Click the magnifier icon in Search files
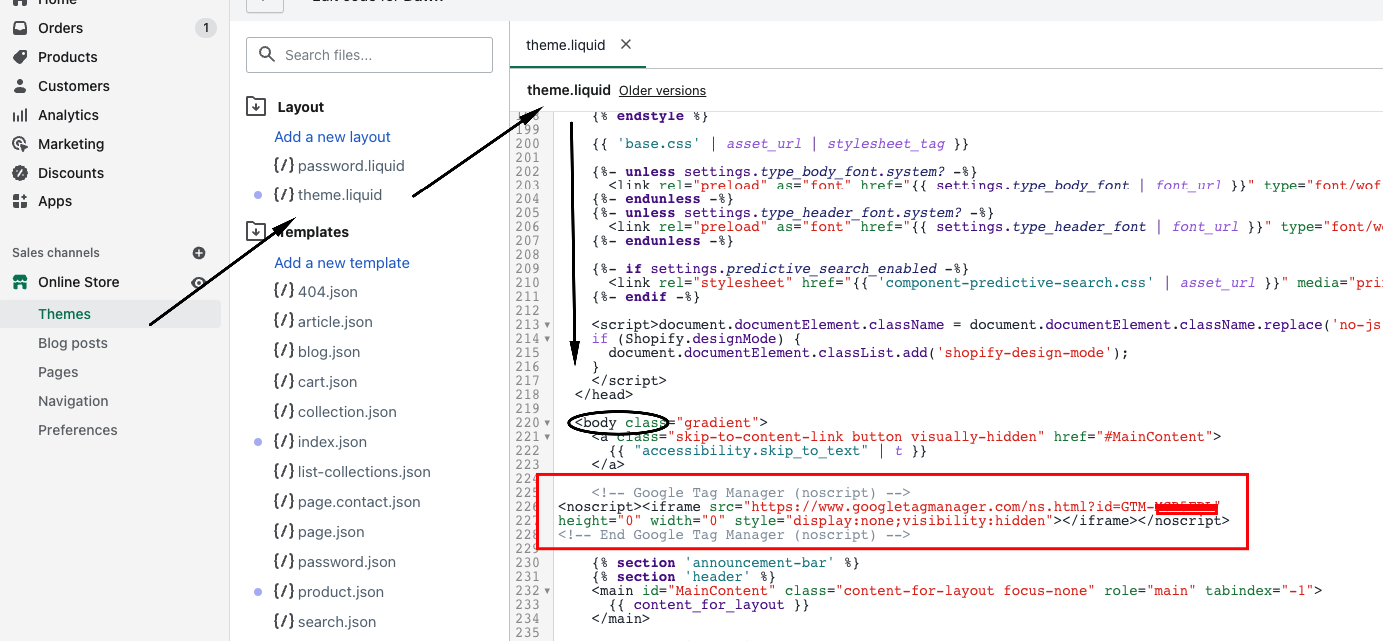 267,55
